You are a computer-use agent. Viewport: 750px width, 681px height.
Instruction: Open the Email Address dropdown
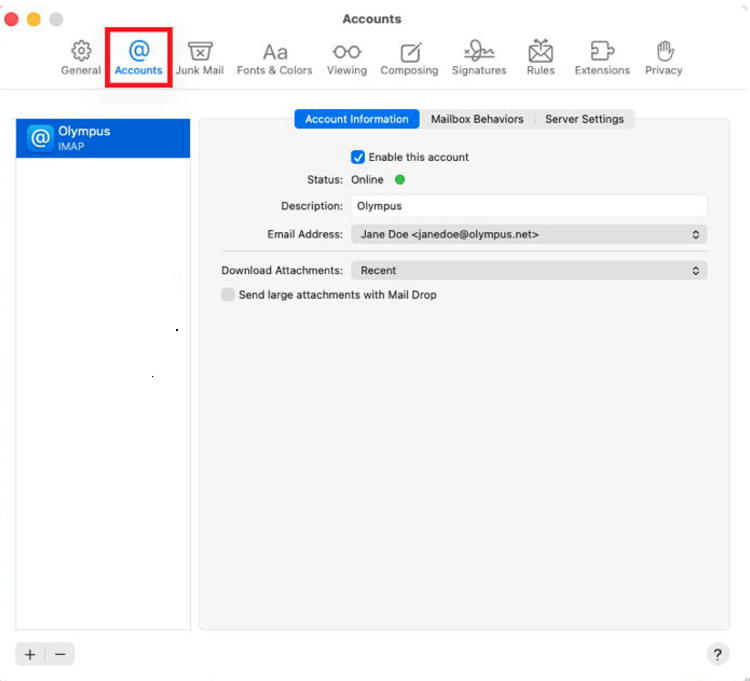529,234
